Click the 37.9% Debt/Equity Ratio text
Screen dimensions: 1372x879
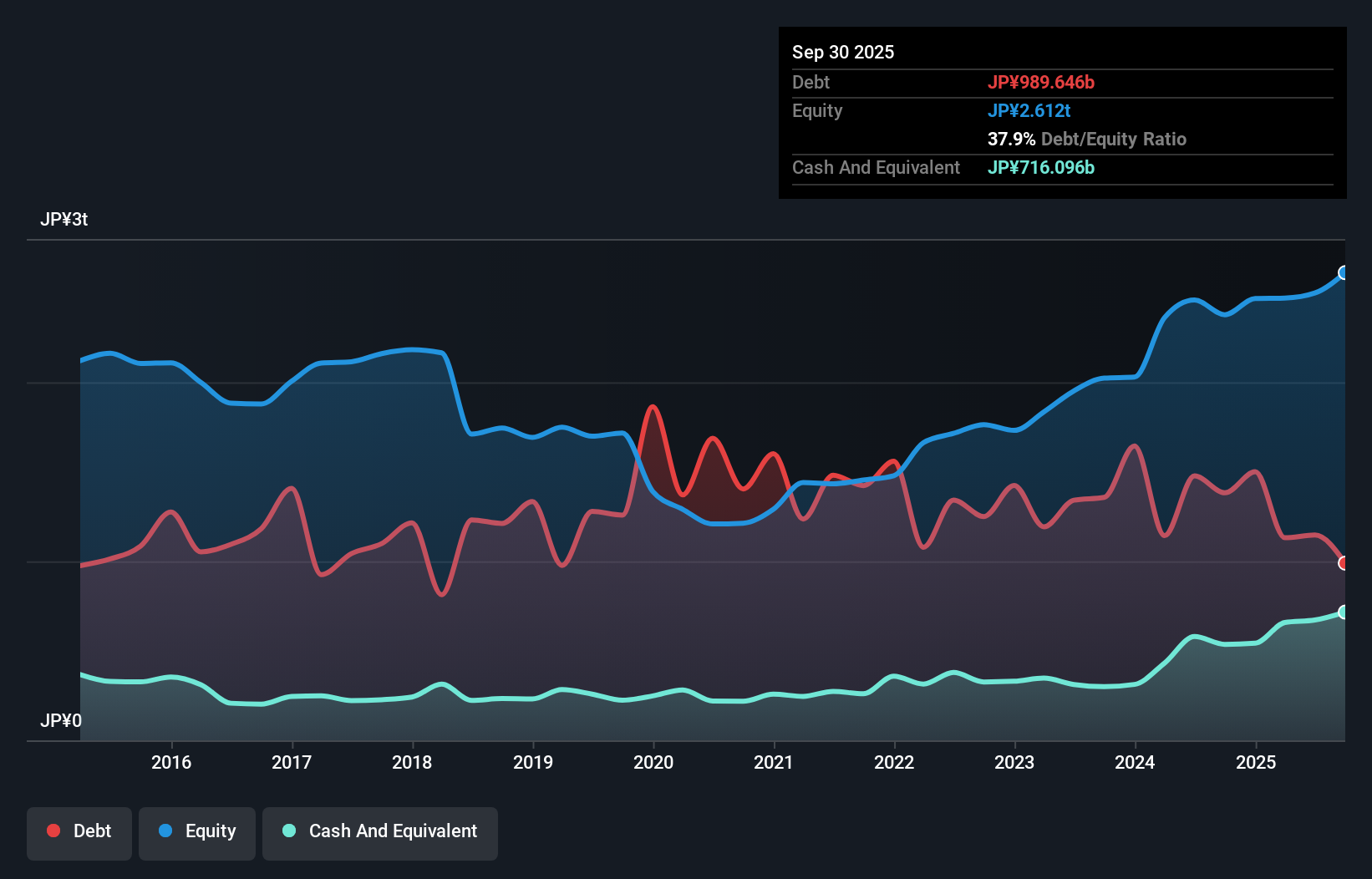click(1087, 139)
